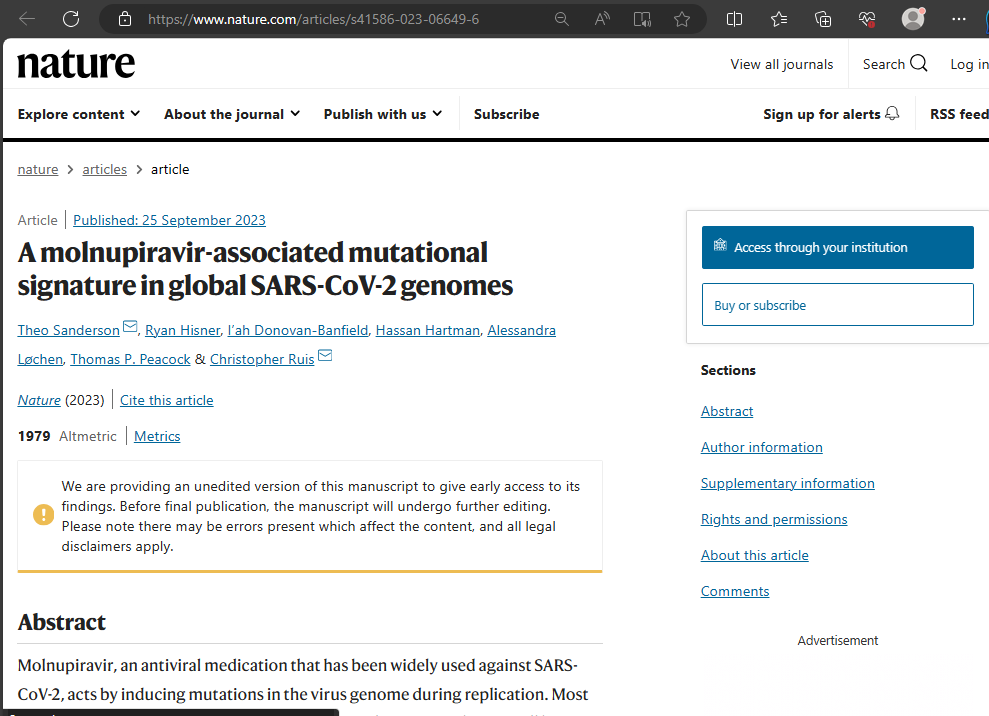Click the alerts bell icon
The height and width of the screenshot is (716, 989).
point(892,114)
